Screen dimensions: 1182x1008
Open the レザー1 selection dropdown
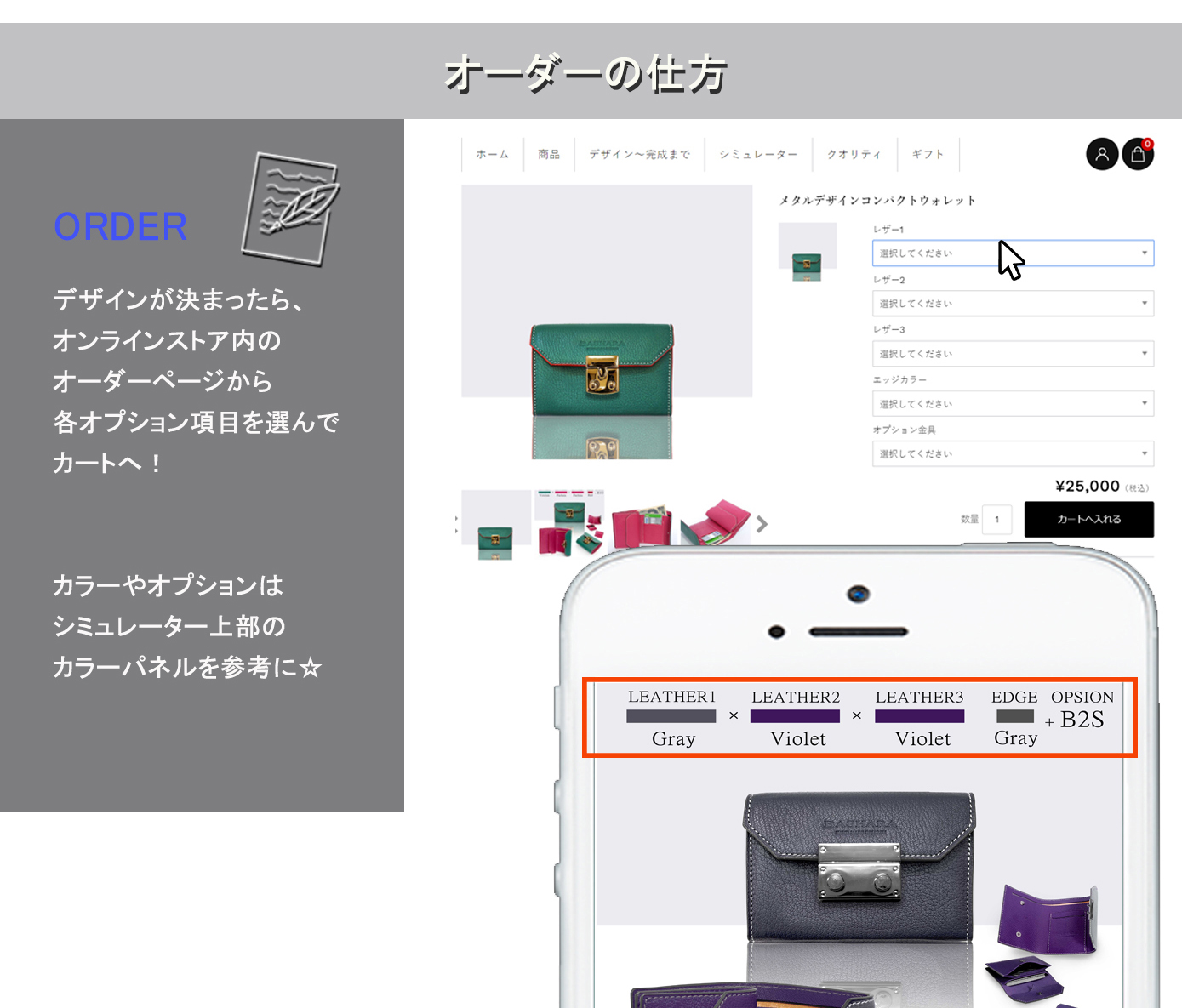1012,253
